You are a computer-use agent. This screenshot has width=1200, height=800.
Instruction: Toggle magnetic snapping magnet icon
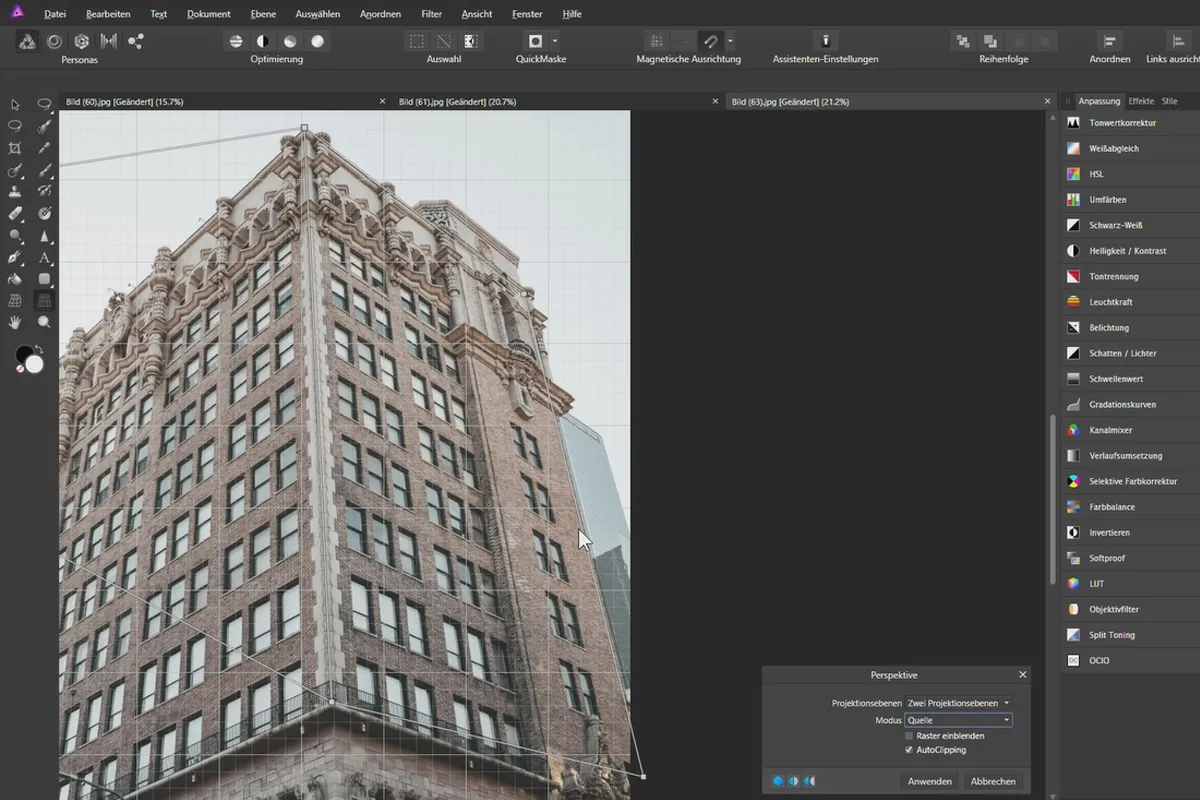710,41
